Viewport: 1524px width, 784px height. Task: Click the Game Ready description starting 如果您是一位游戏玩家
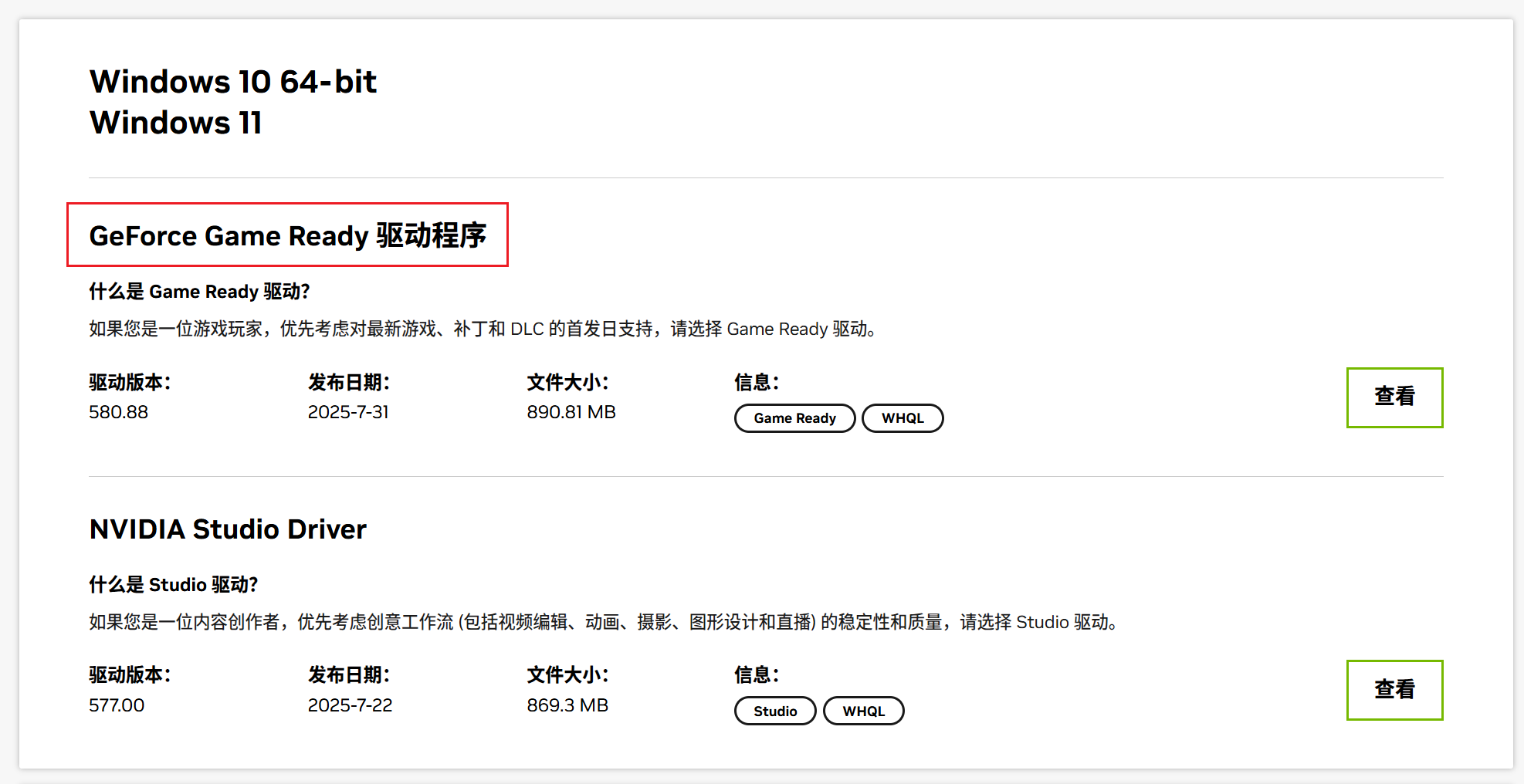[483, 329]
